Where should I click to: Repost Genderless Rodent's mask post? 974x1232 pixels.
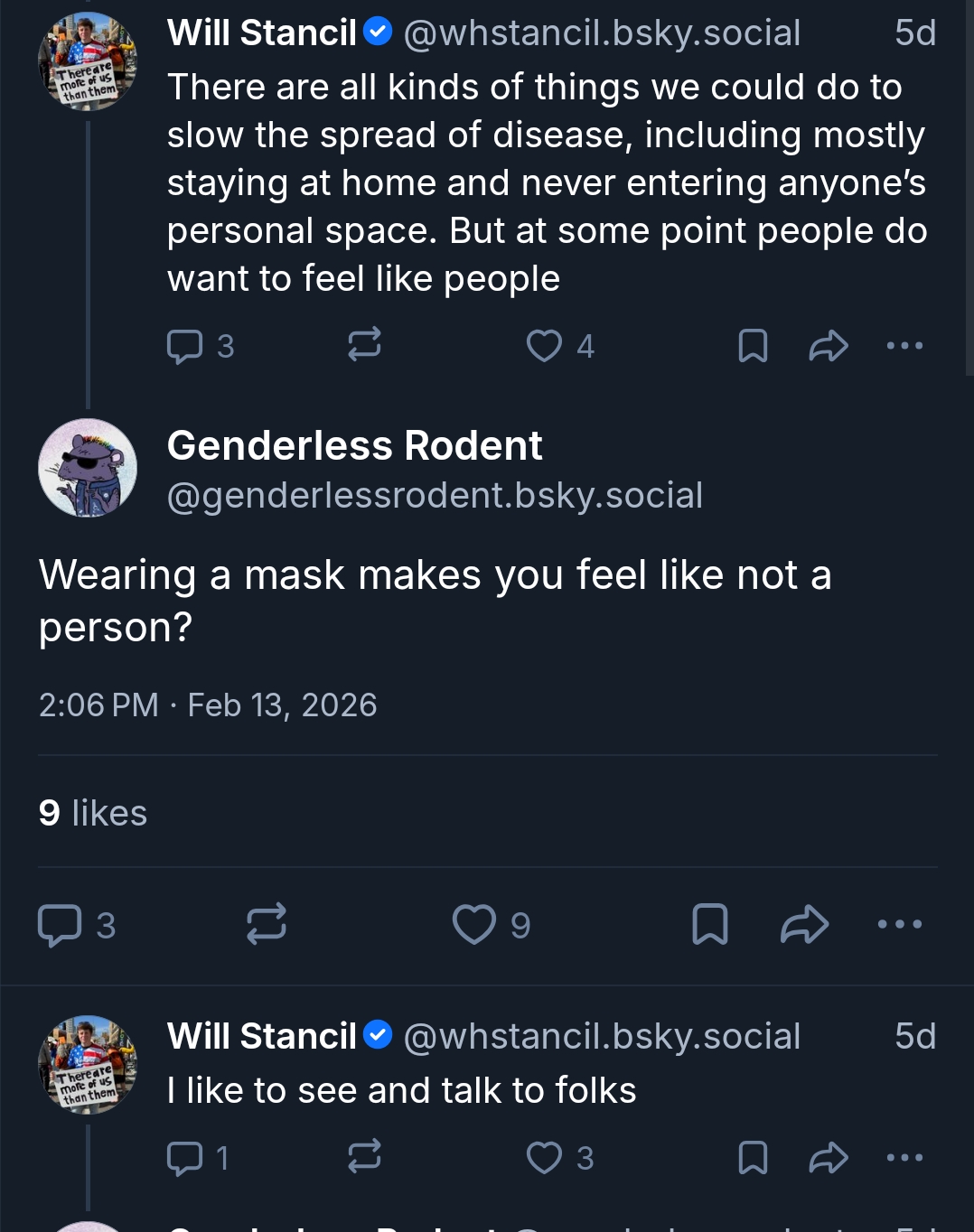click(x=267, y=924)
